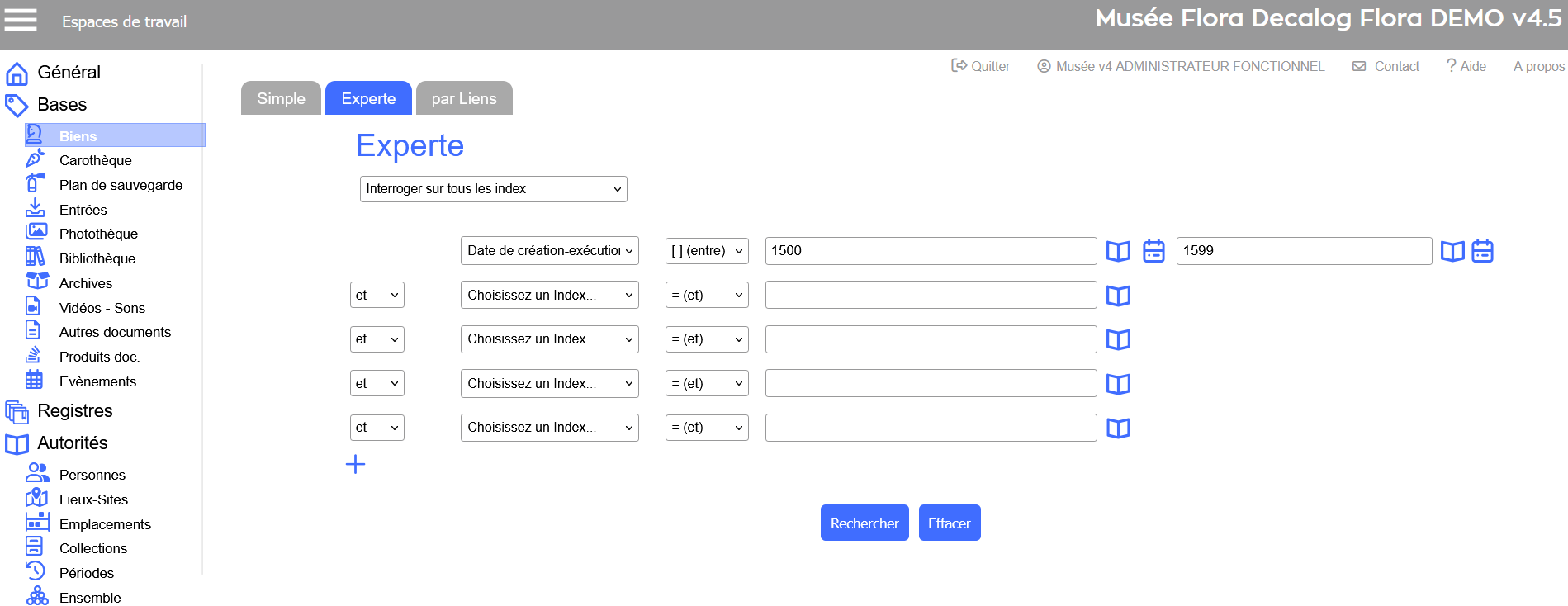Open the index book icon beside 1599 field
Screen dimensions: 1568x606
point(1452,251)
